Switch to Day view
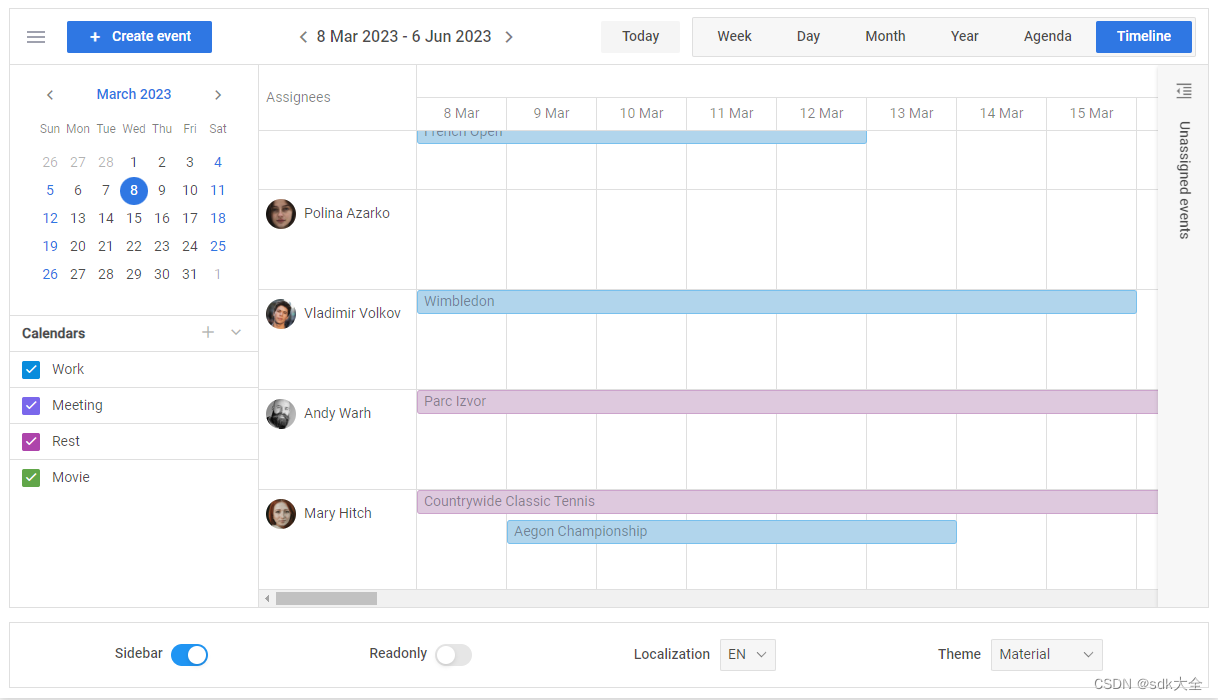This screenshot has height=700, width=1218. [808, 37]
